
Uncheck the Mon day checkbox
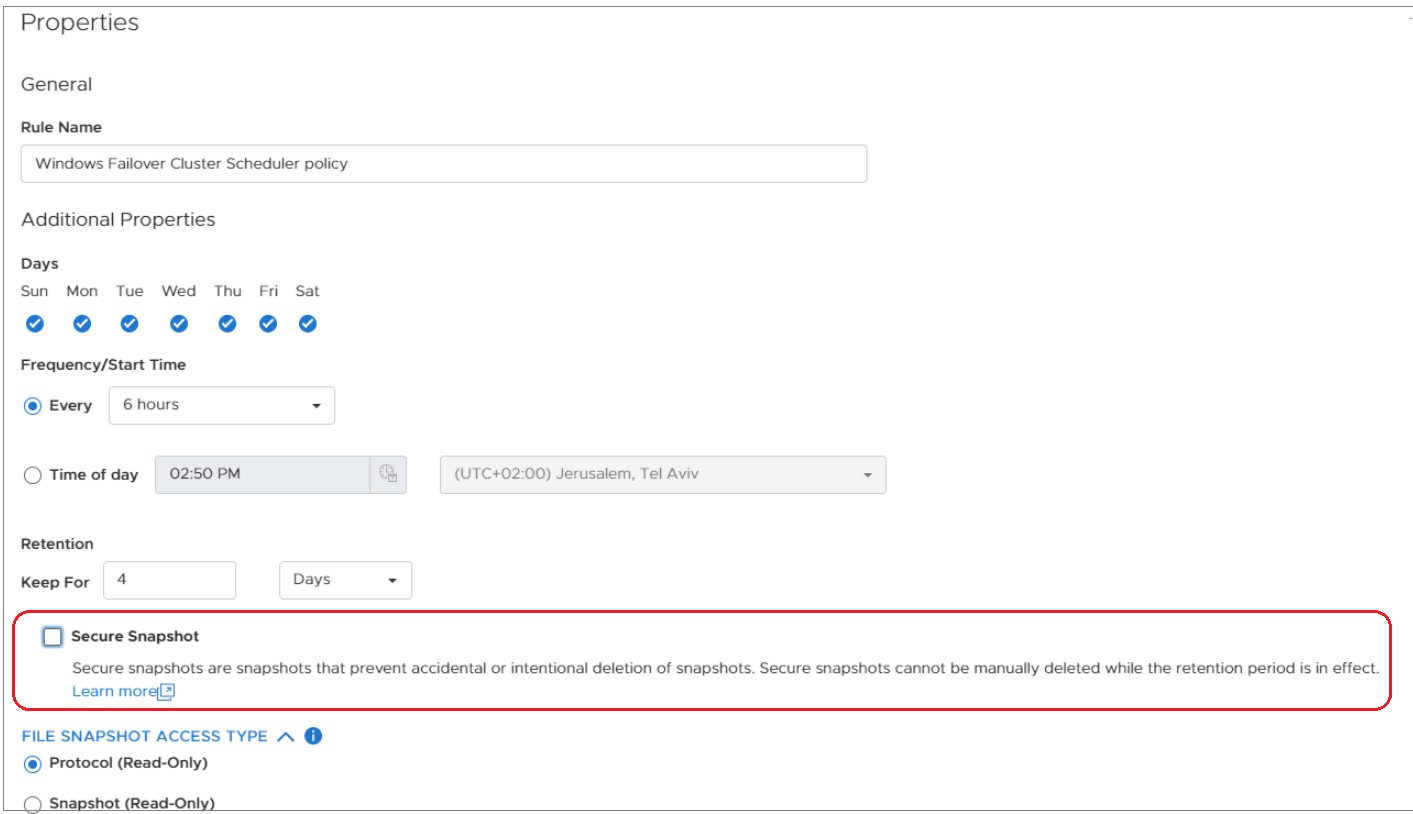(x=81, y=323)
